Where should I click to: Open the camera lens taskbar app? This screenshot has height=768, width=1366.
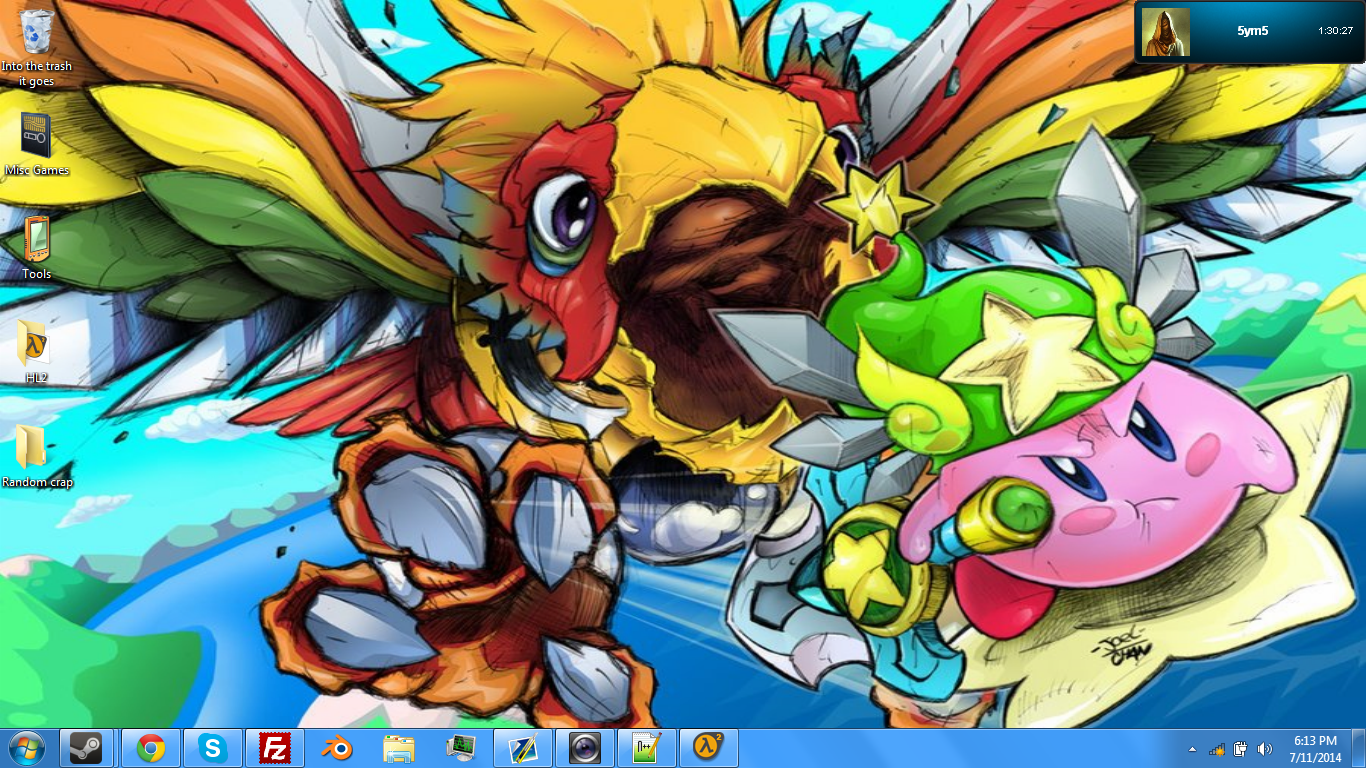pos(585,748)
